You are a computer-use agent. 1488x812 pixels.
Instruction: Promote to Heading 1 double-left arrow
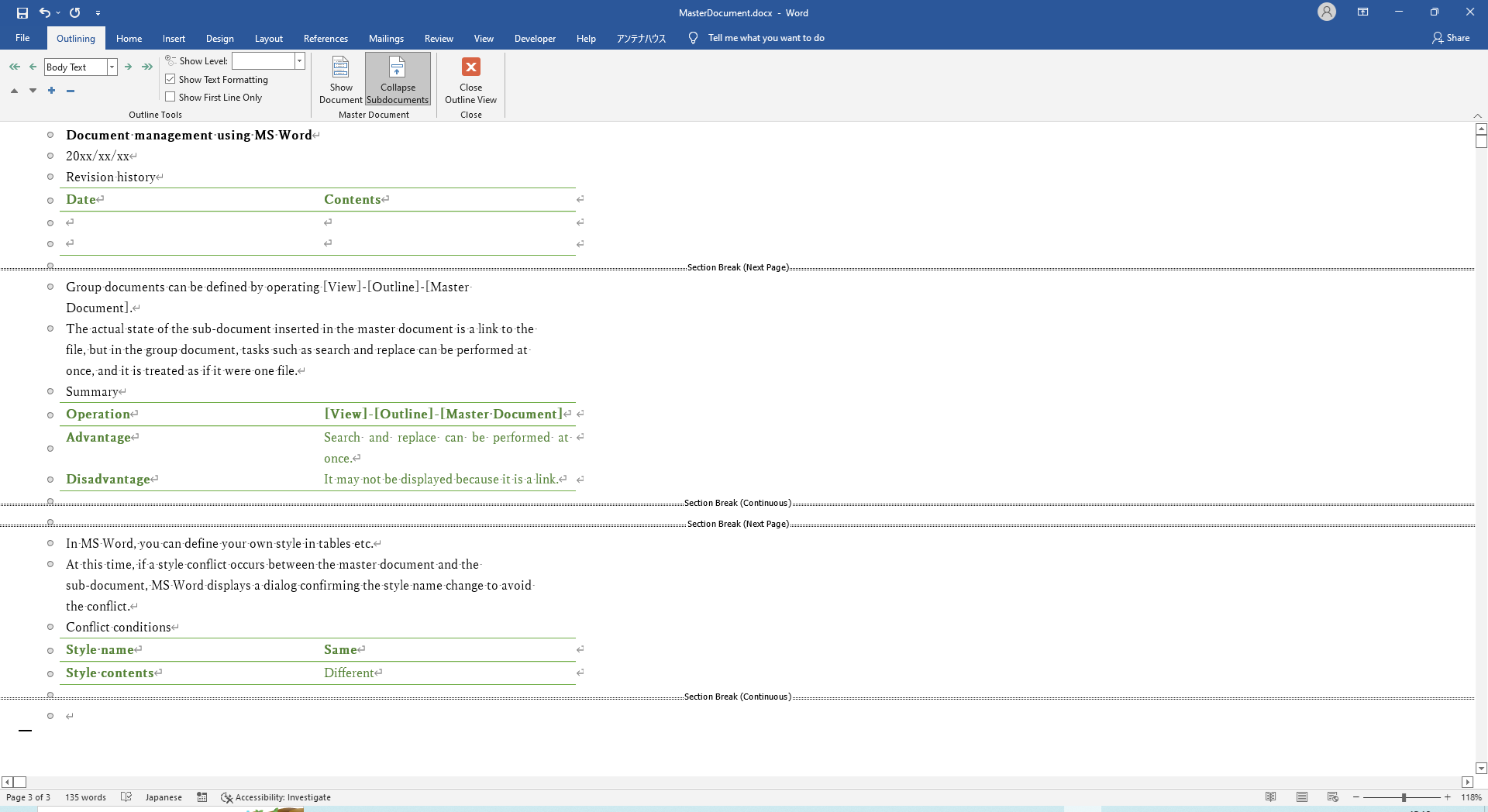(x=15, y=67)
